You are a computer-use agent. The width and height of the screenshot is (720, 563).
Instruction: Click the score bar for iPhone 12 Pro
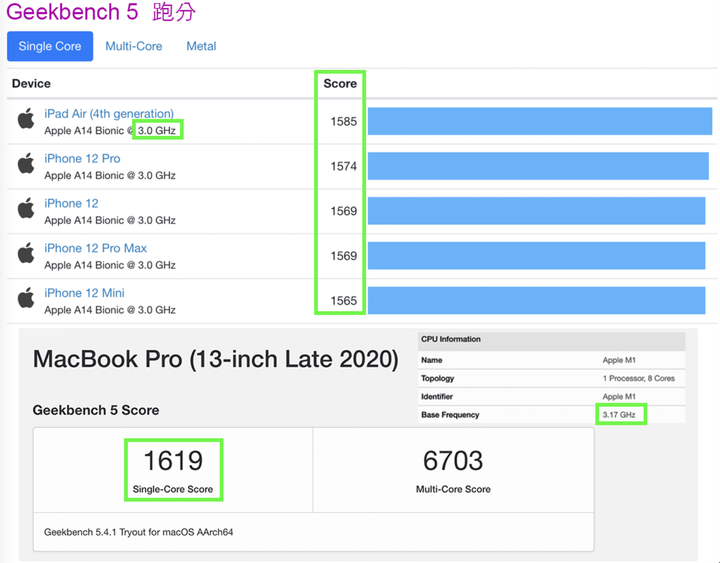tap(538, 166)
